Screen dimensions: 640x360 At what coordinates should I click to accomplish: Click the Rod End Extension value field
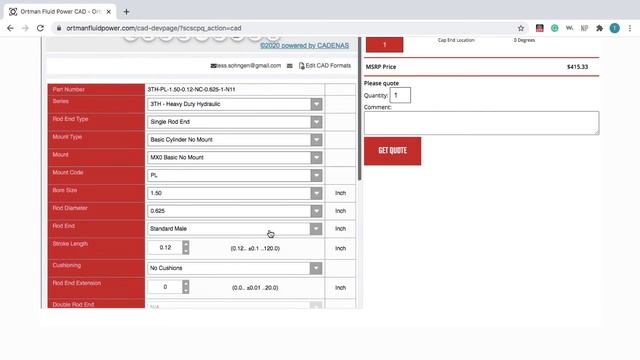coord(165,287)
